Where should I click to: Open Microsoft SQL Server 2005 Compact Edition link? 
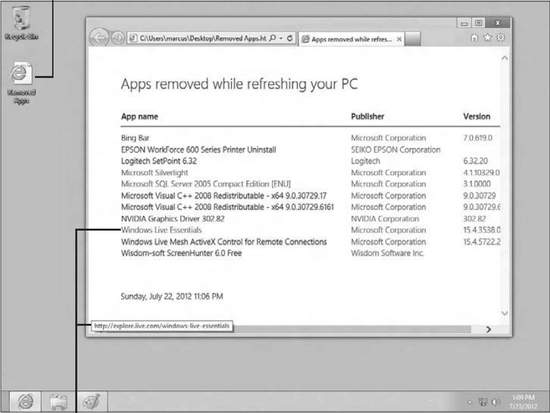tap(206, 184)
